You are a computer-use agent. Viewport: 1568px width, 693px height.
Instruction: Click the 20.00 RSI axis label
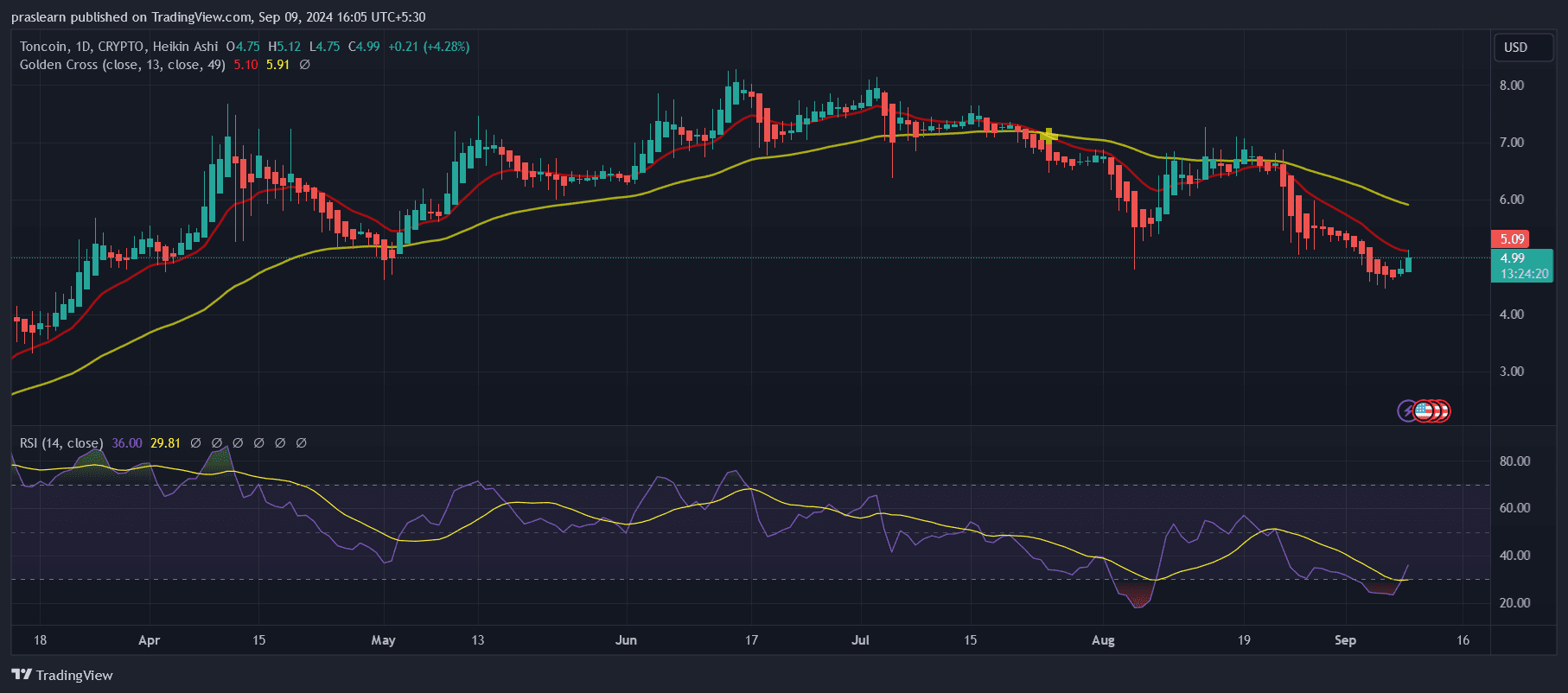click(1514, 603)
